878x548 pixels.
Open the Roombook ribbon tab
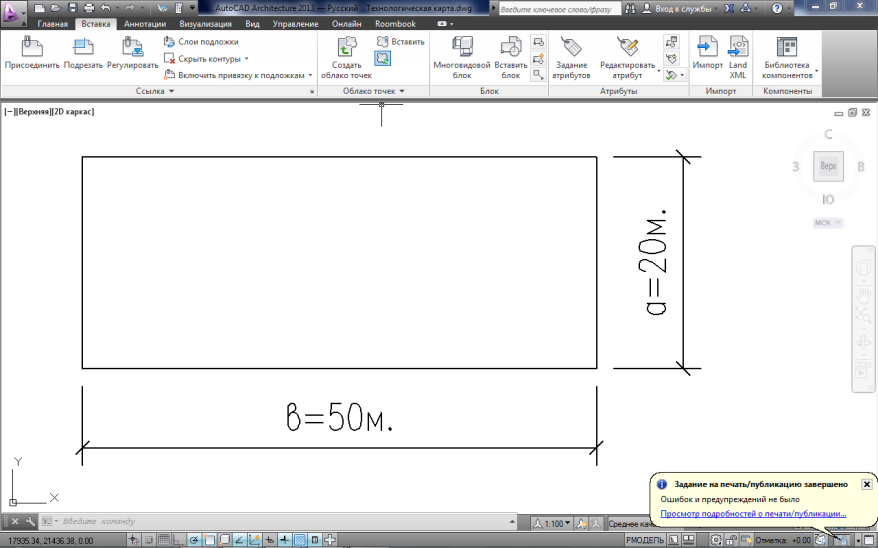[395, 24]
